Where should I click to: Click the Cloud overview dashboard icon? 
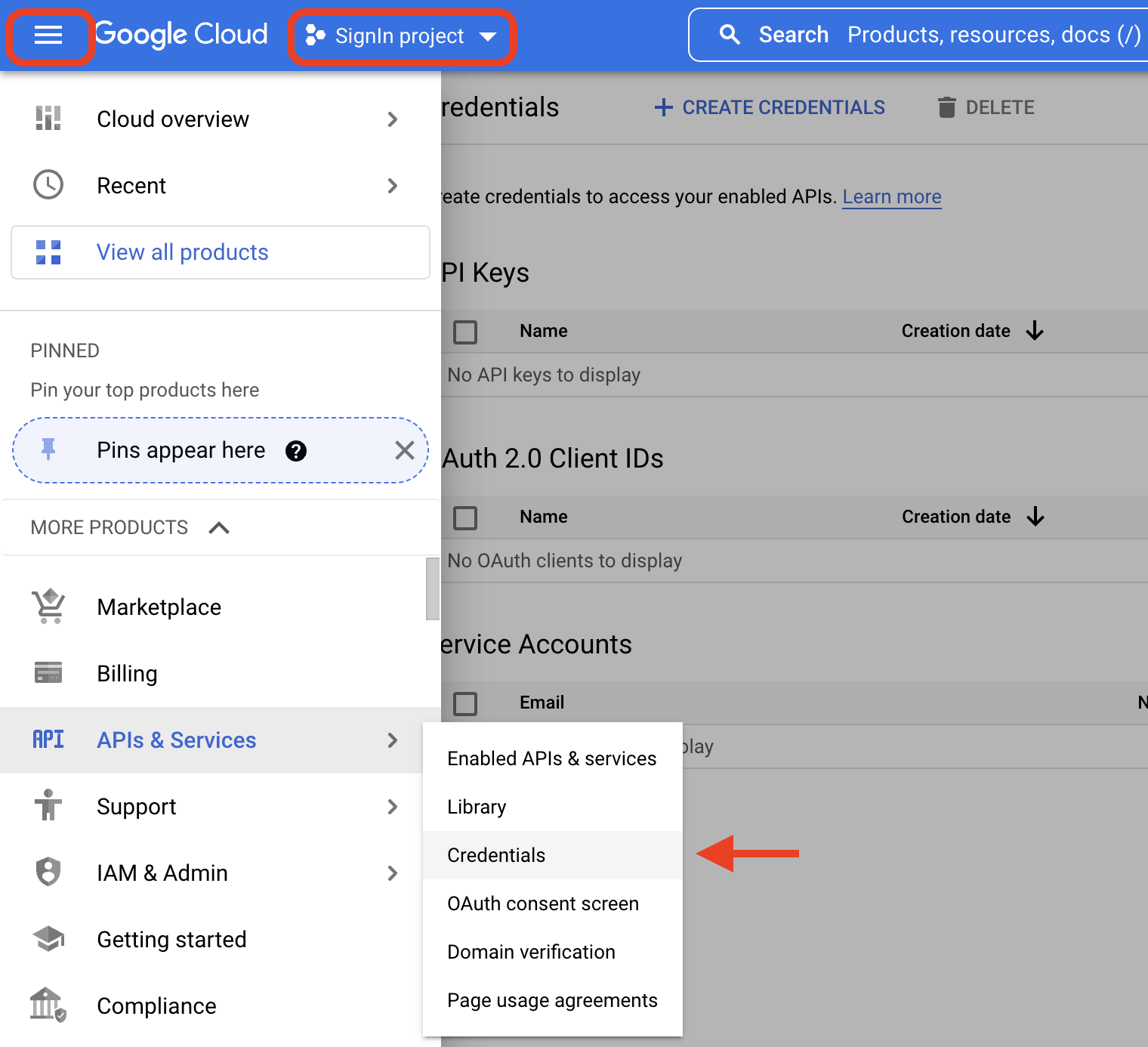(x=48, y=119)
